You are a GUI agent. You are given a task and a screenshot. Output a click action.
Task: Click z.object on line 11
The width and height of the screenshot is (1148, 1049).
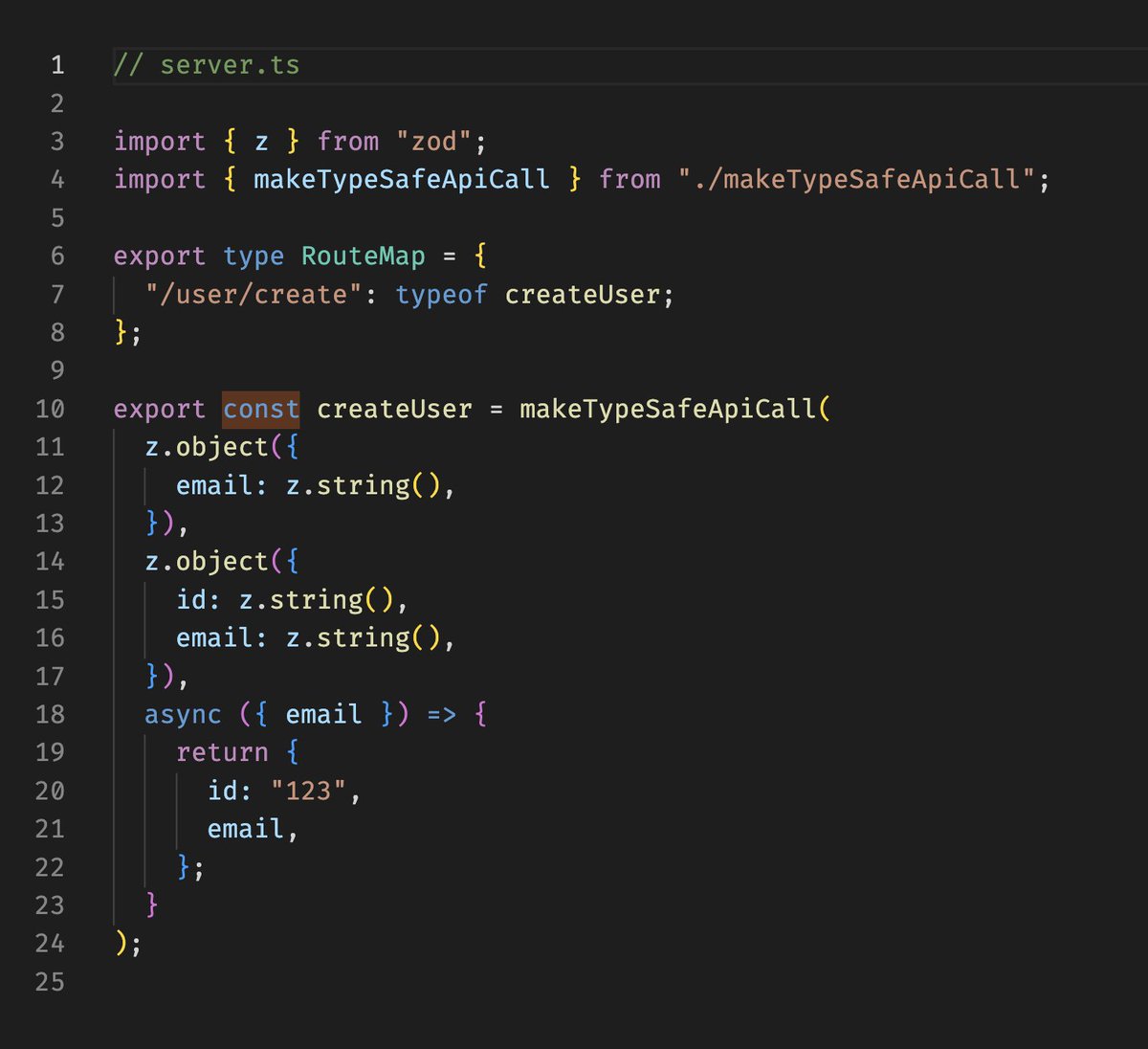coord(207,447)
